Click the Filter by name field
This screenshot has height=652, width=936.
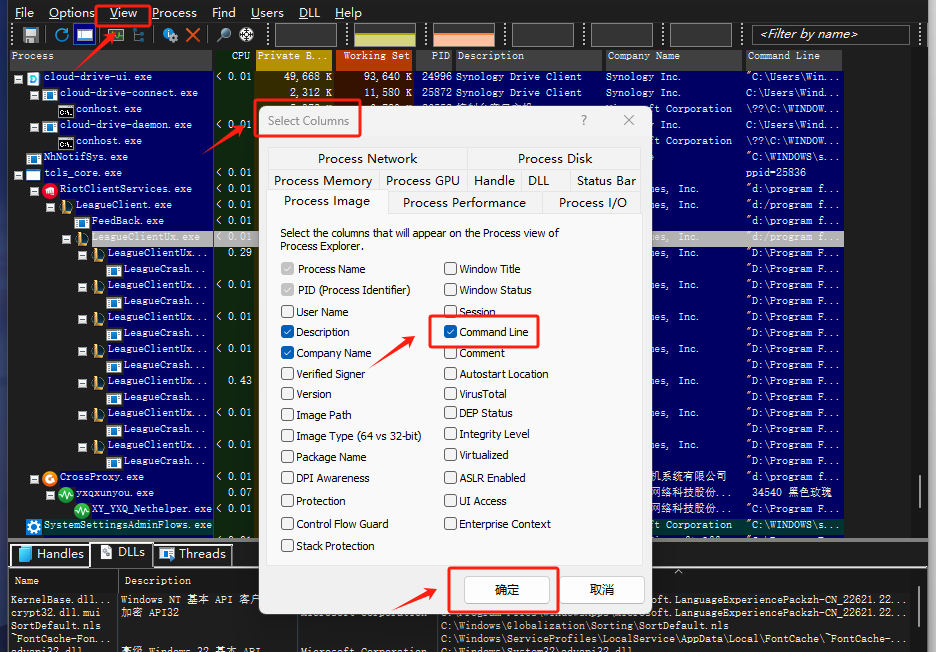point(830,35)
